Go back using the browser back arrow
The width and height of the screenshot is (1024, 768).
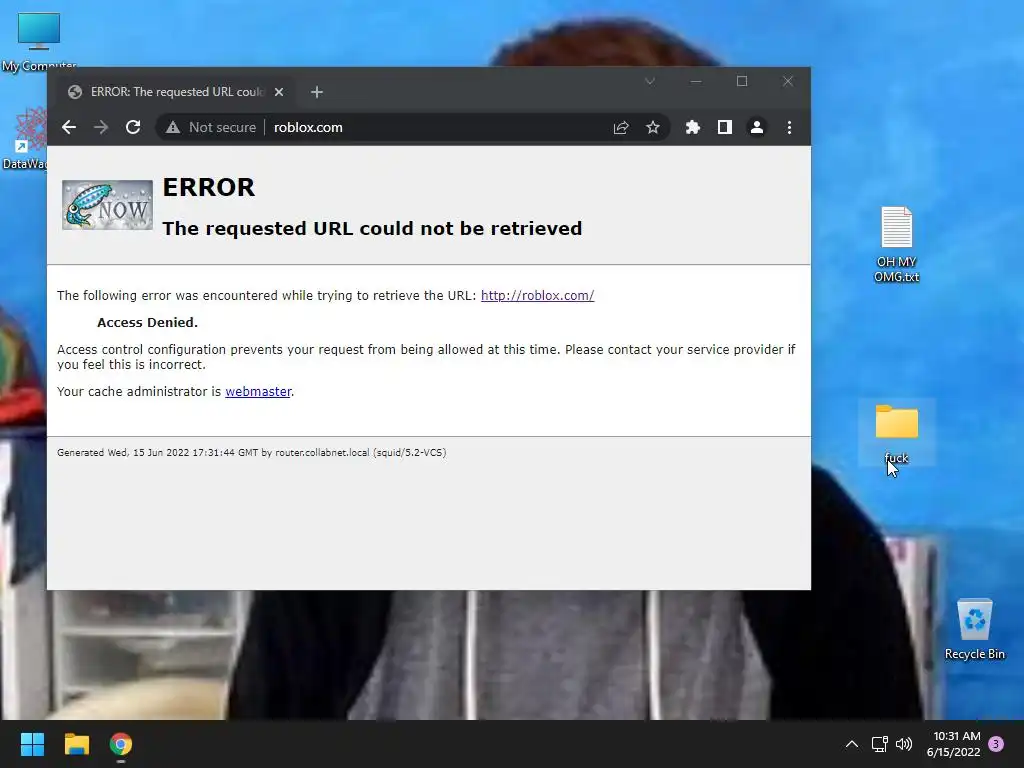[69, 127]
